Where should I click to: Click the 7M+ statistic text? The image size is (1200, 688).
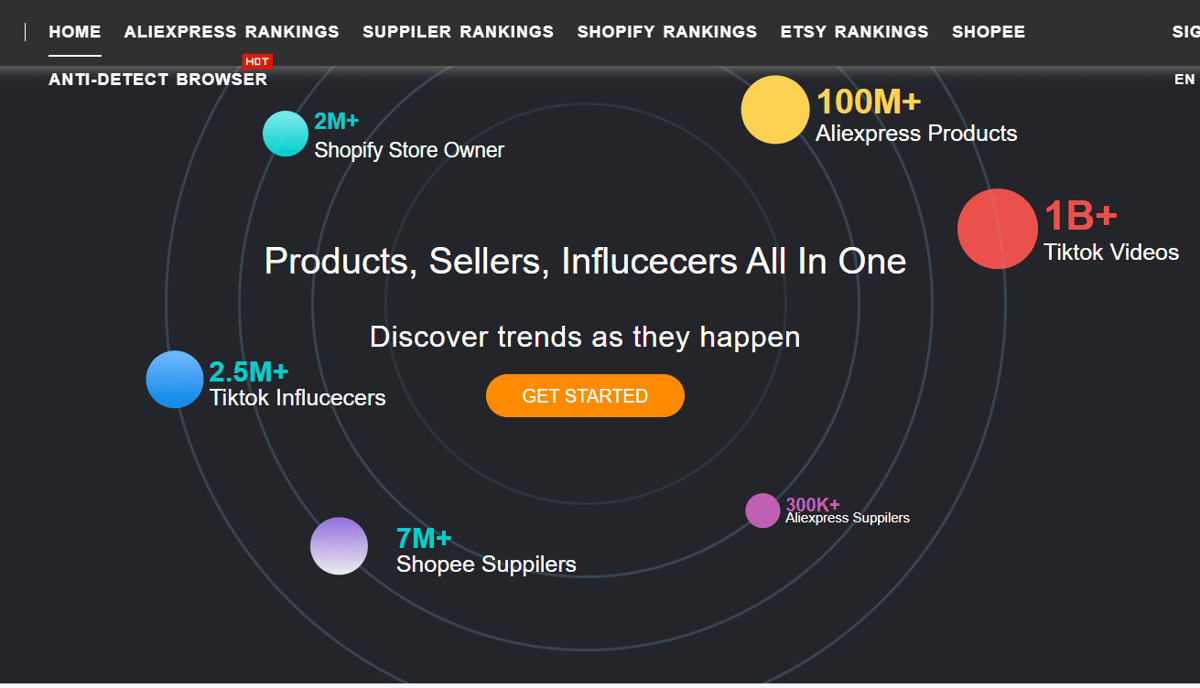(424, 538)
